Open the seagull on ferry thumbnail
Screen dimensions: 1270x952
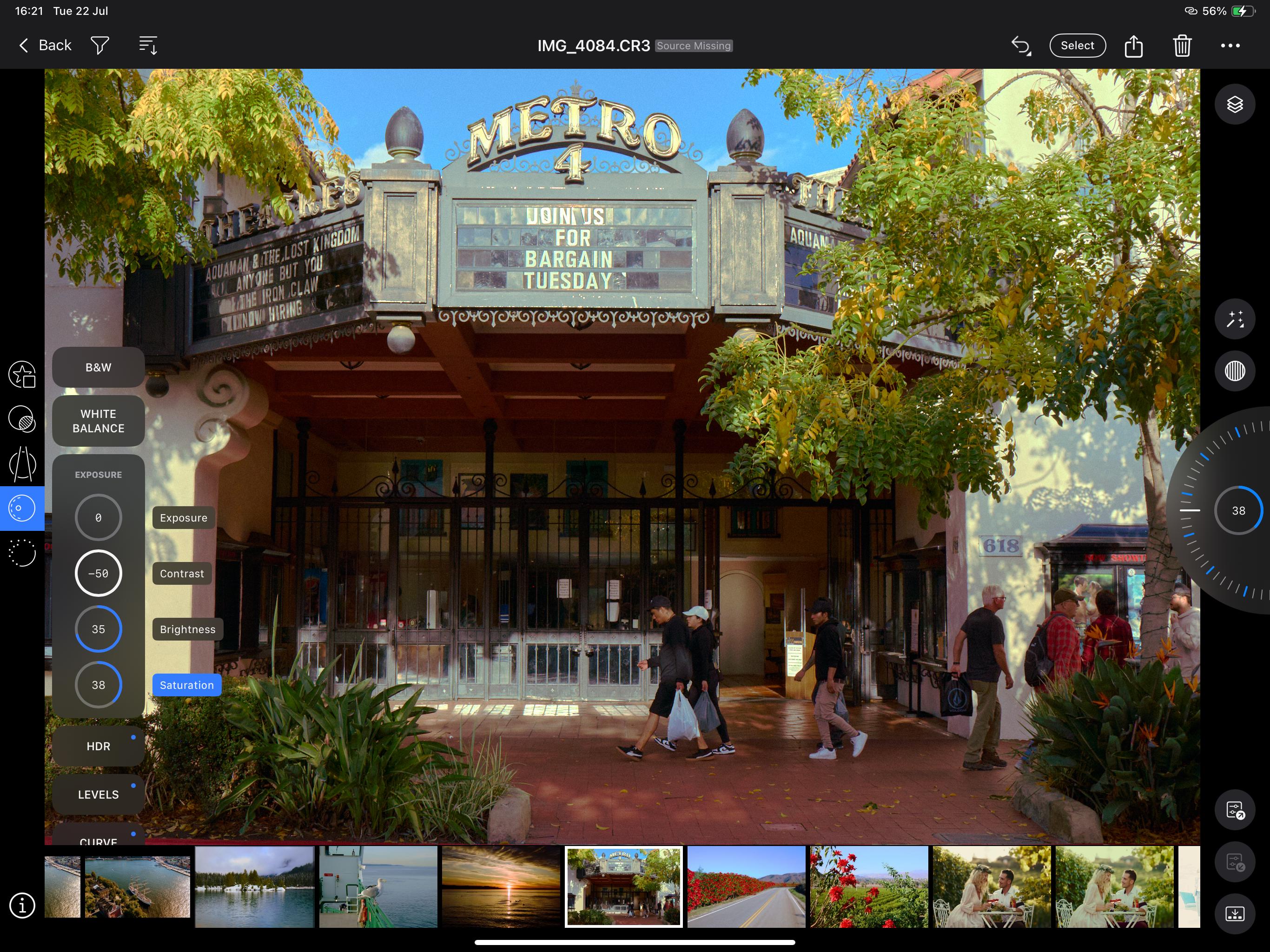pyautogui.click(x=378, y=886)
